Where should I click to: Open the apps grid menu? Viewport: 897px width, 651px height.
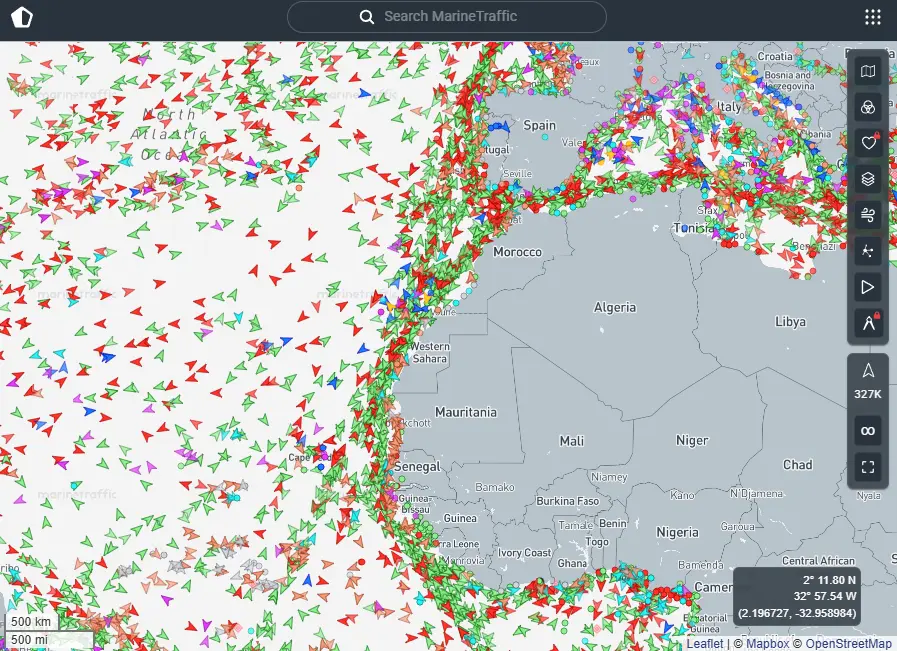pyautogui.click(x=872, y=17)
